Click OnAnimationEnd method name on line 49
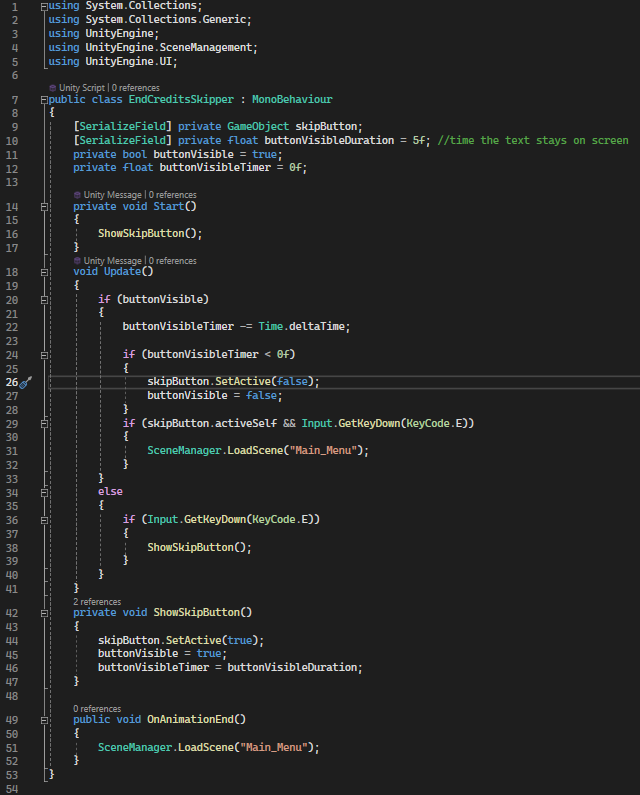Screen dimensions: 640x795 [190, 719]
